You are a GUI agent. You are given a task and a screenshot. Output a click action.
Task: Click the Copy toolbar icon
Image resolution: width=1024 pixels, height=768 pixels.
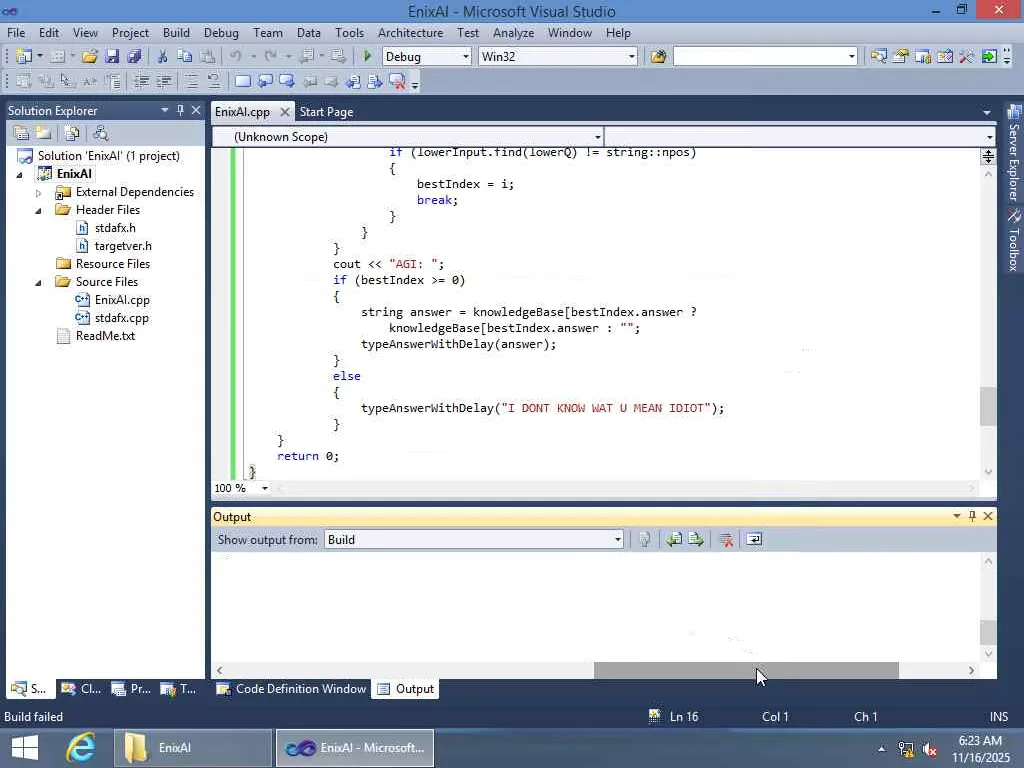click(185, 56)
